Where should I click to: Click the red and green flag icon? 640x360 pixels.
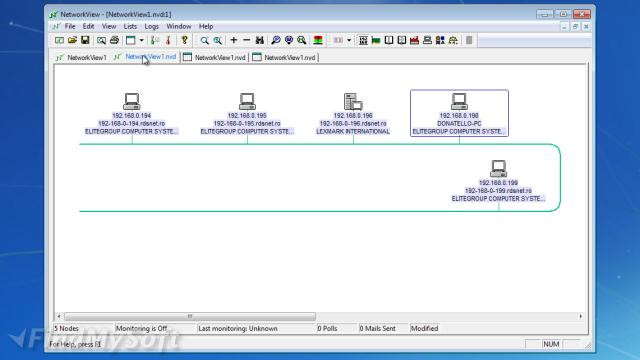[318, 40]
